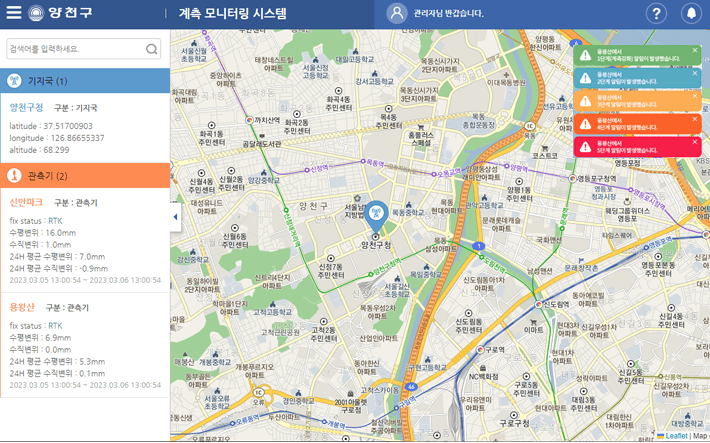Click the base station antenna icon

[15, 81]
